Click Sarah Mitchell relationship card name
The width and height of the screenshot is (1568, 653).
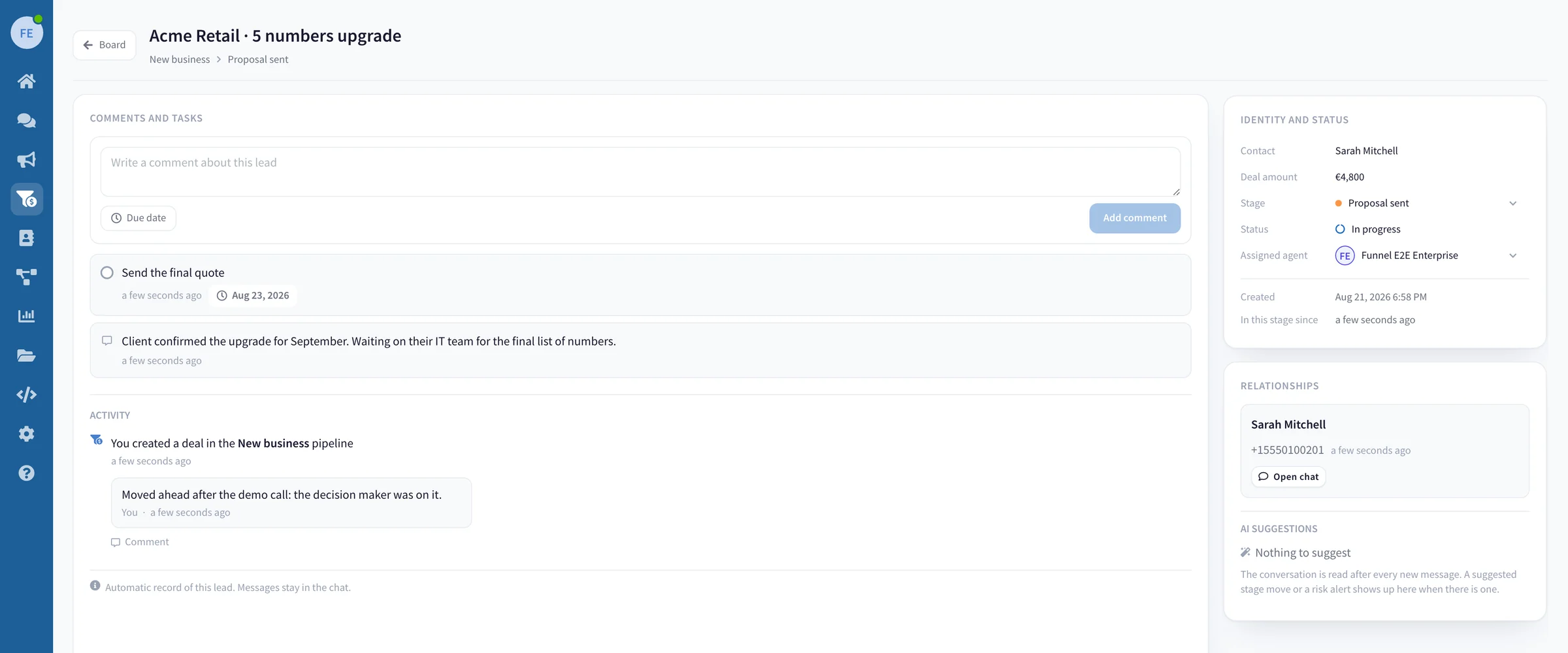click(x=1288, y=424)
